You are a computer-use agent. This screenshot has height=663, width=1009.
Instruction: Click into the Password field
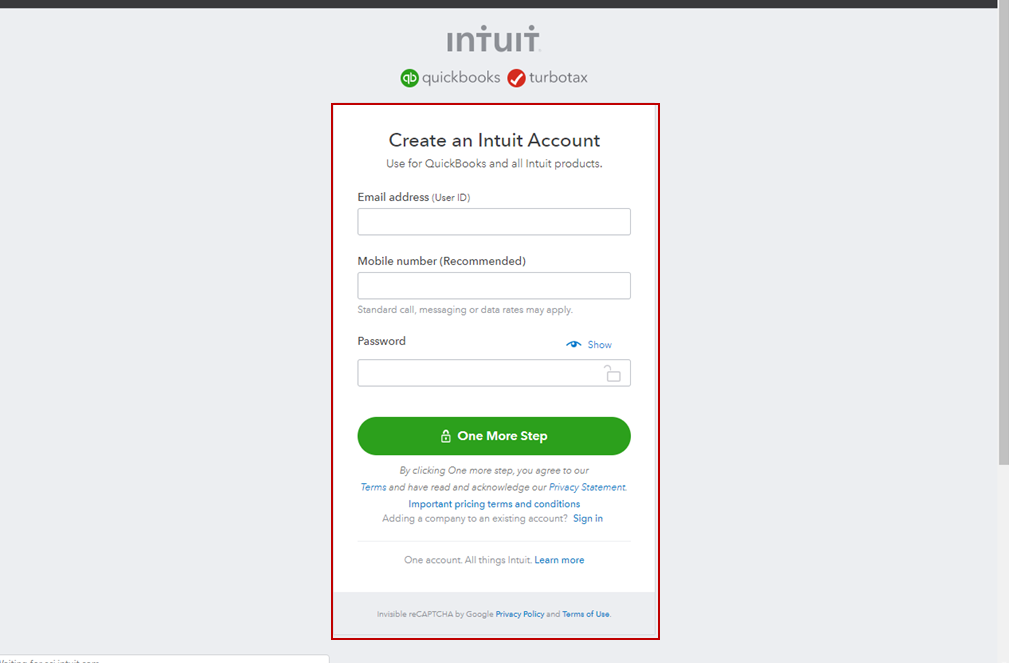478,373
